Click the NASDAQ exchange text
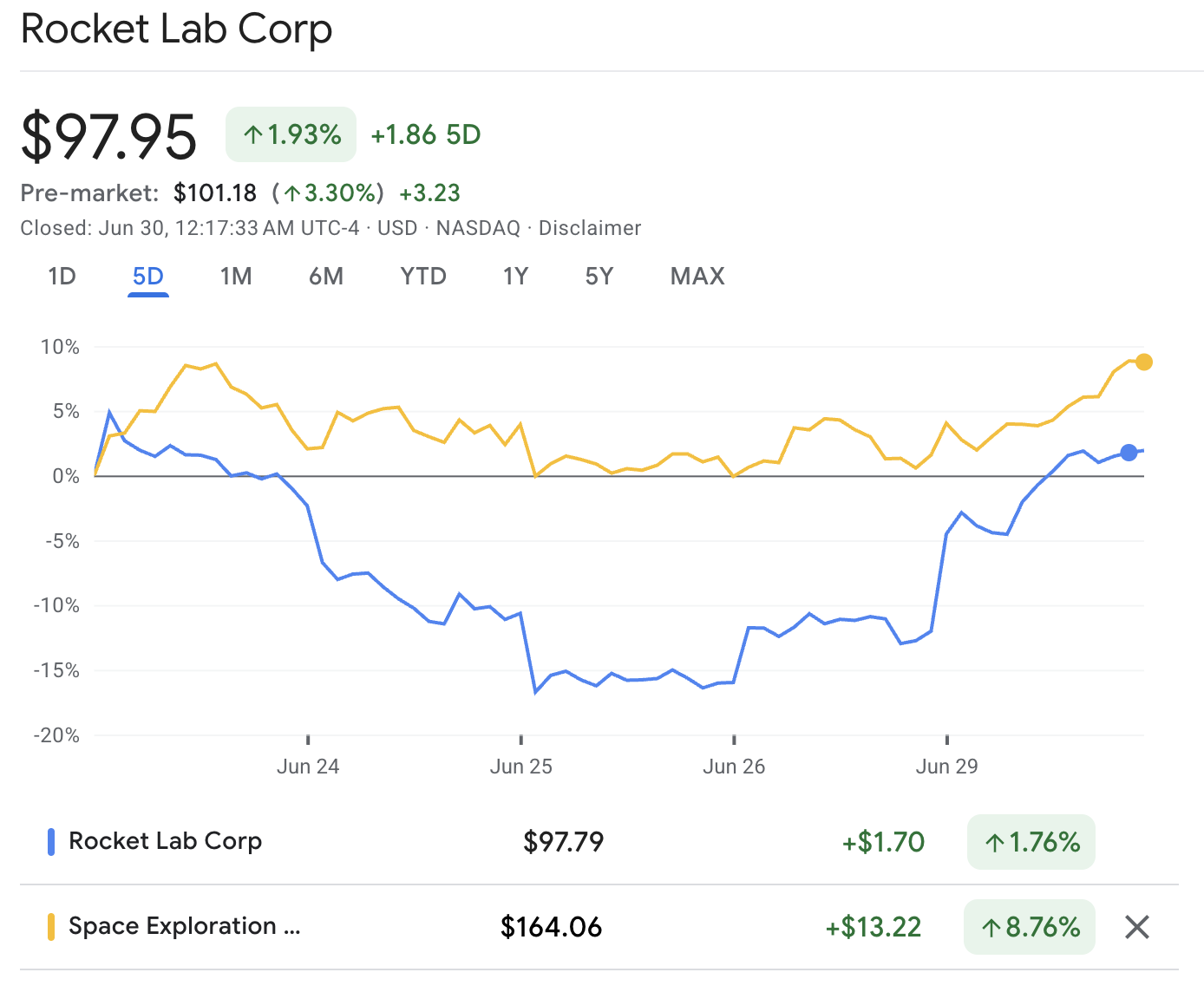This screenshot has width=1204, height=992. pos(478,228)
